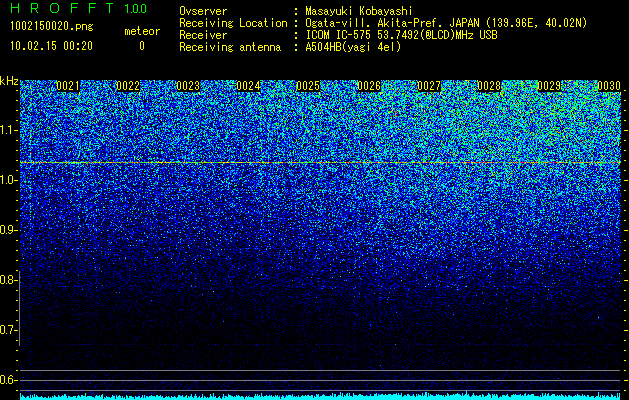Image resolution: width=629 pixels, height=400 pixels.
Task: Click the meteor count value 0
Action: (142, 46)
